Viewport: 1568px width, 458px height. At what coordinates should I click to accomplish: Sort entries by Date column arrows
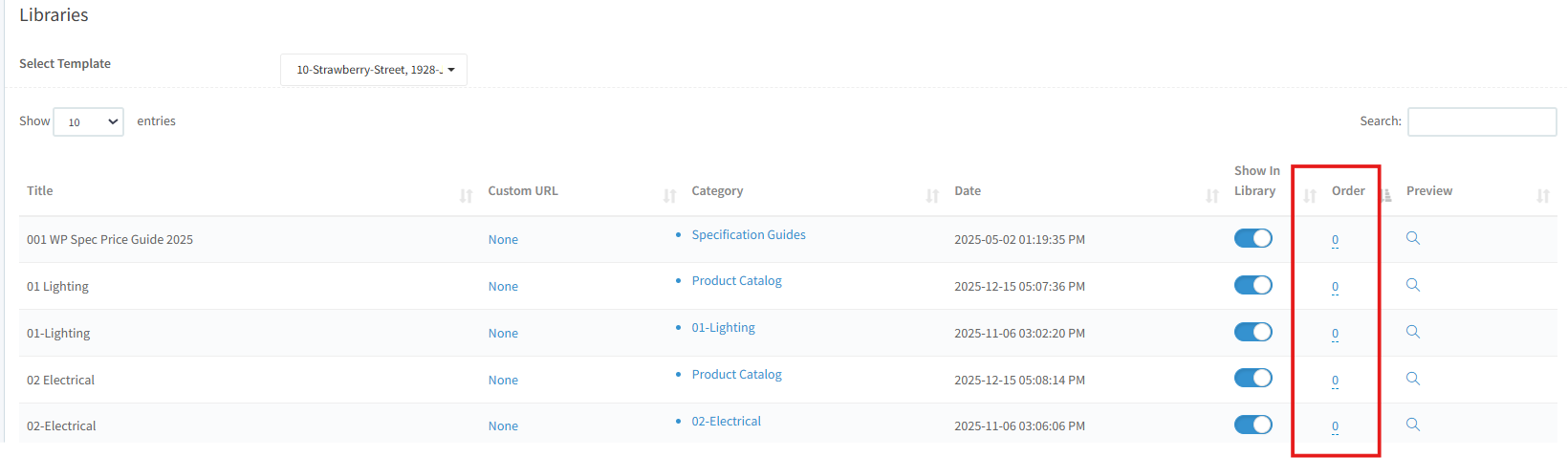pyautogui.click(x=1211, y=195)
